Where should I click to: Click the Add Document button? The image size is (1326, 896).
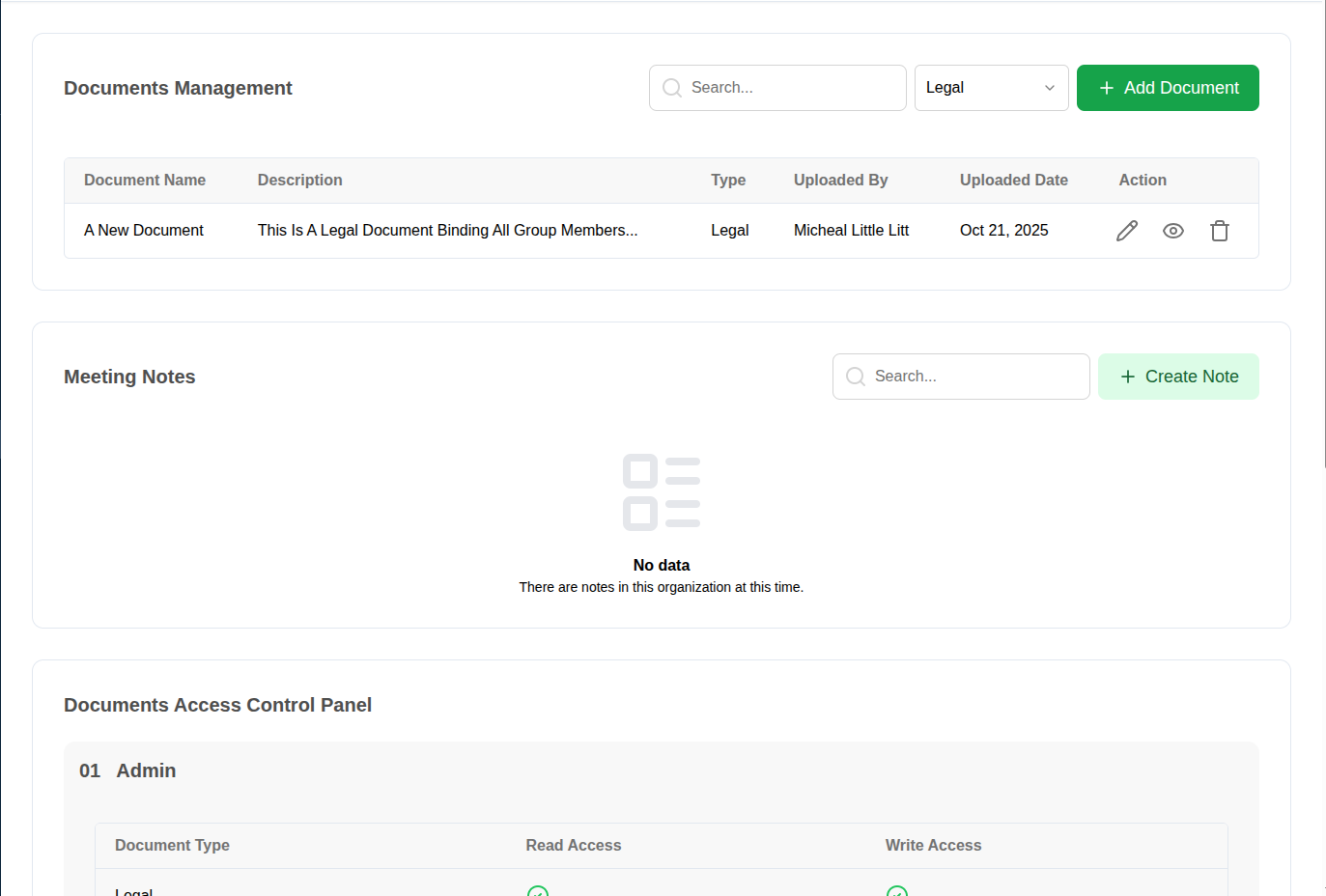tap(1168, 88)
